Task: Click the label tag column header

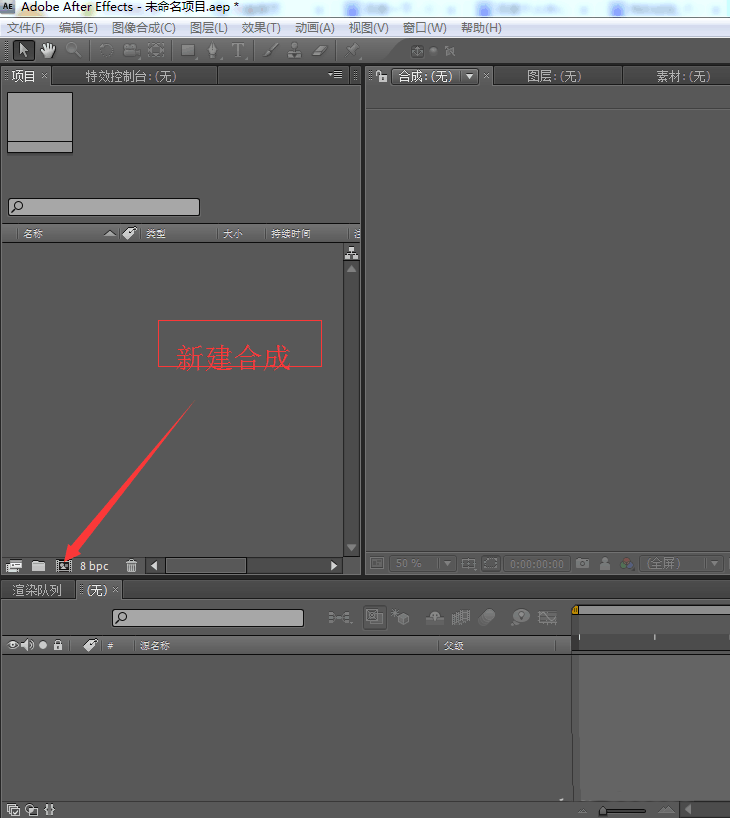Action: click(x=129, y=233)
